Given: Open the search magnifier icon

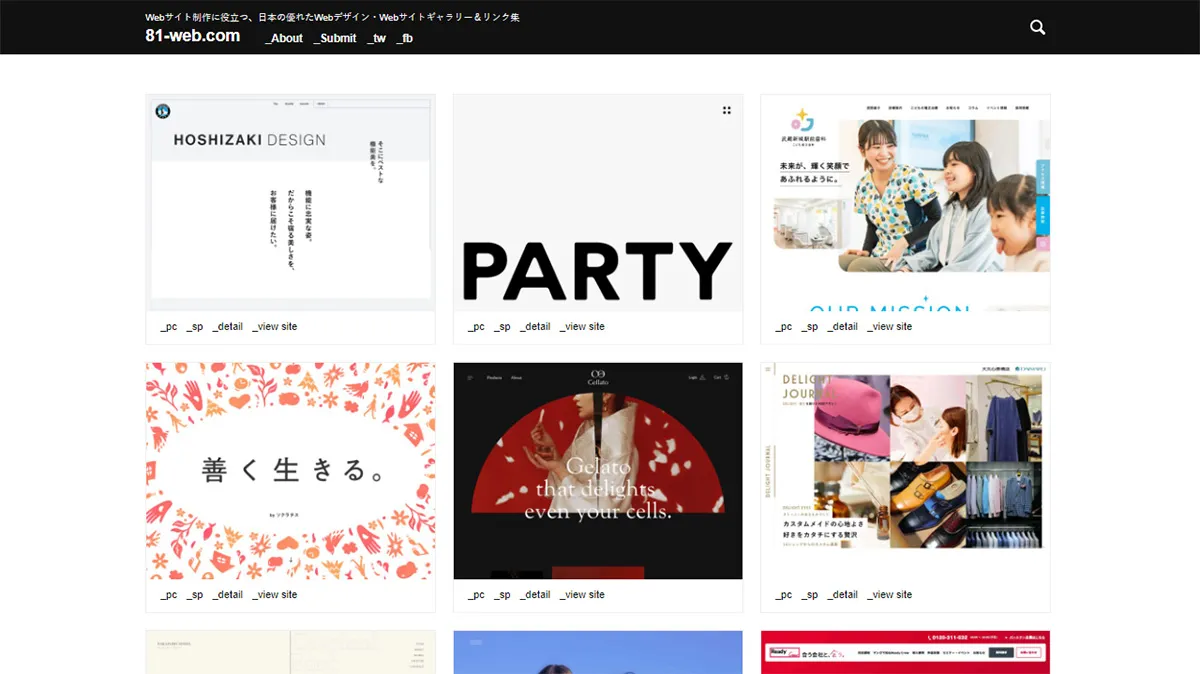Looking at the screenshot, I should click(1037, 27).
